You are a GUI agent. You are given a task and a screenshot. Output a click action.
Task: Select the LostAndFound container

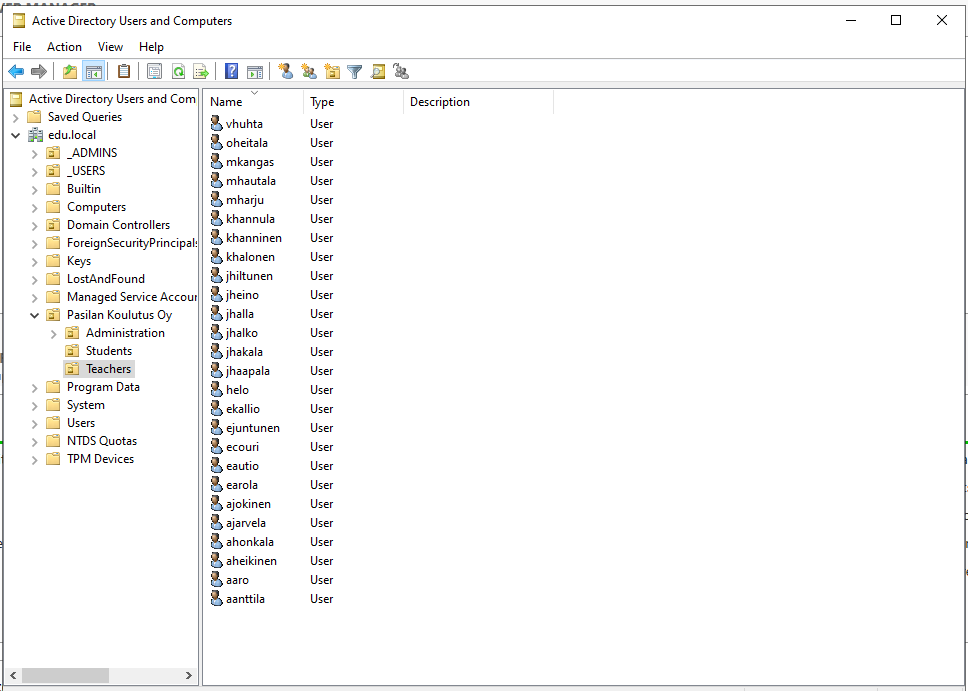[x=106, y=278]
